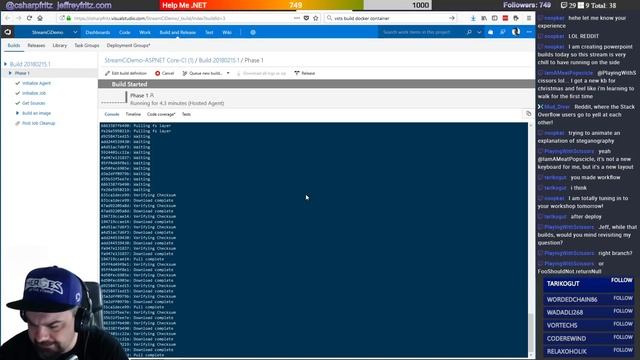The image size is (640, 360).
Task: Open the settings gear in VSTS header
Action: tap(253, 32)
